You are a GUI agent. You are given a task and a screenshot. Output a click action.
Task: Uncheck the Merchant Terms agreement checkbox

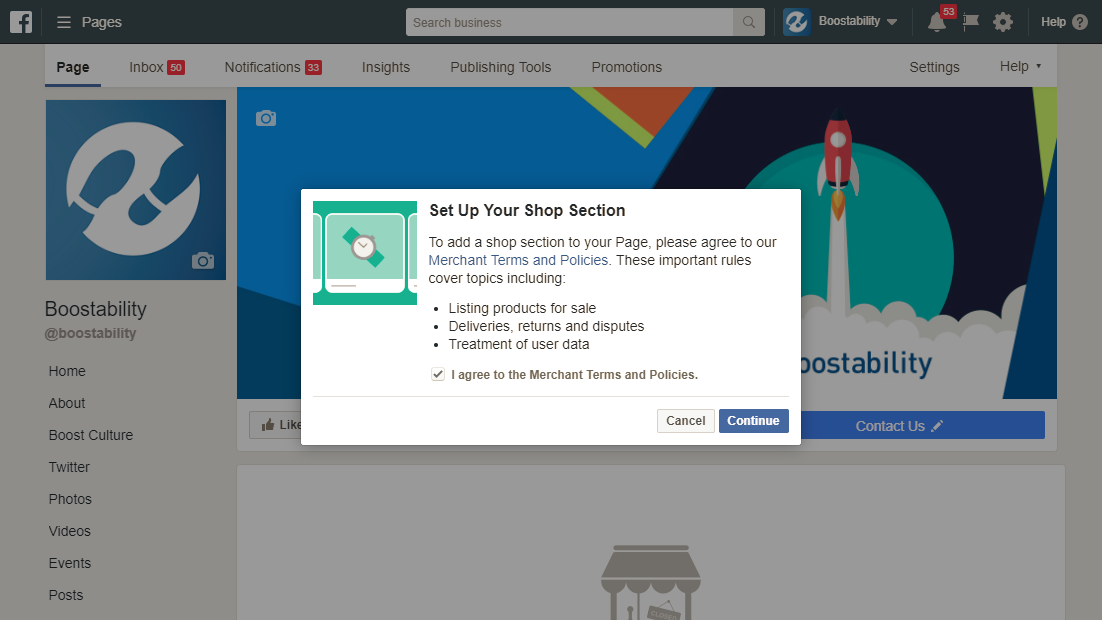point(438,375)
